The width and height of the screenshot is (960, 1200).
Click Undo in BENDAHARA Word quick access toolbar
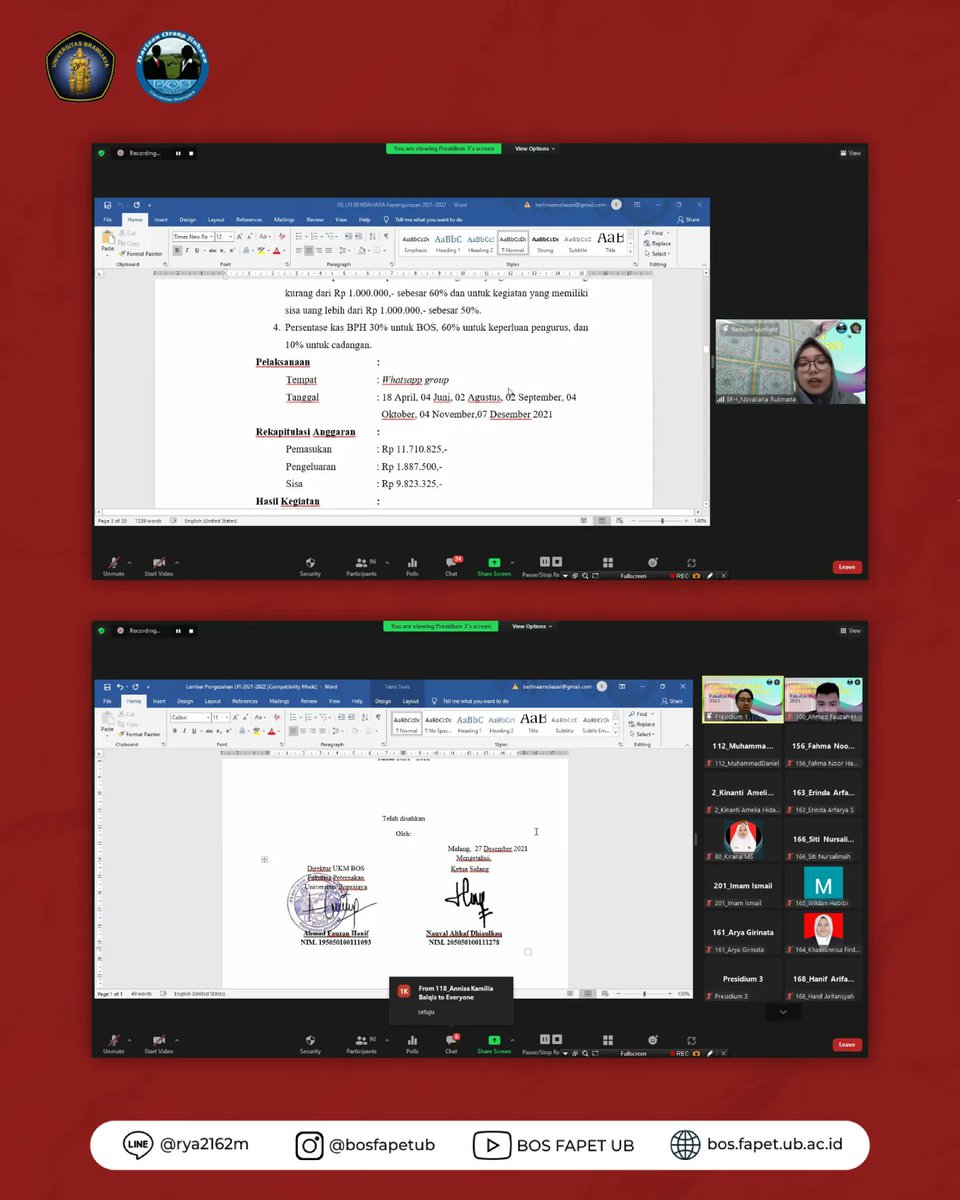120,204
